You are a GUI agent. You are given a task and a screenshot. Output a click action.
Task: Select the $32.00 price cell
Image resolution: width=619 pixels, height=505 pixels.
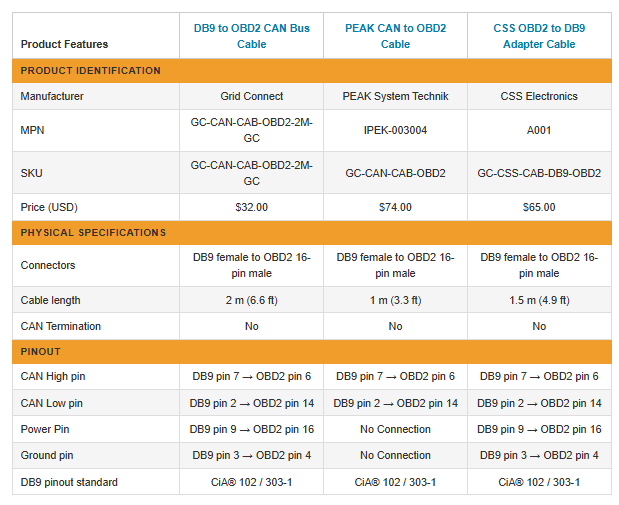pyautogui.click(x=251, y=207)
